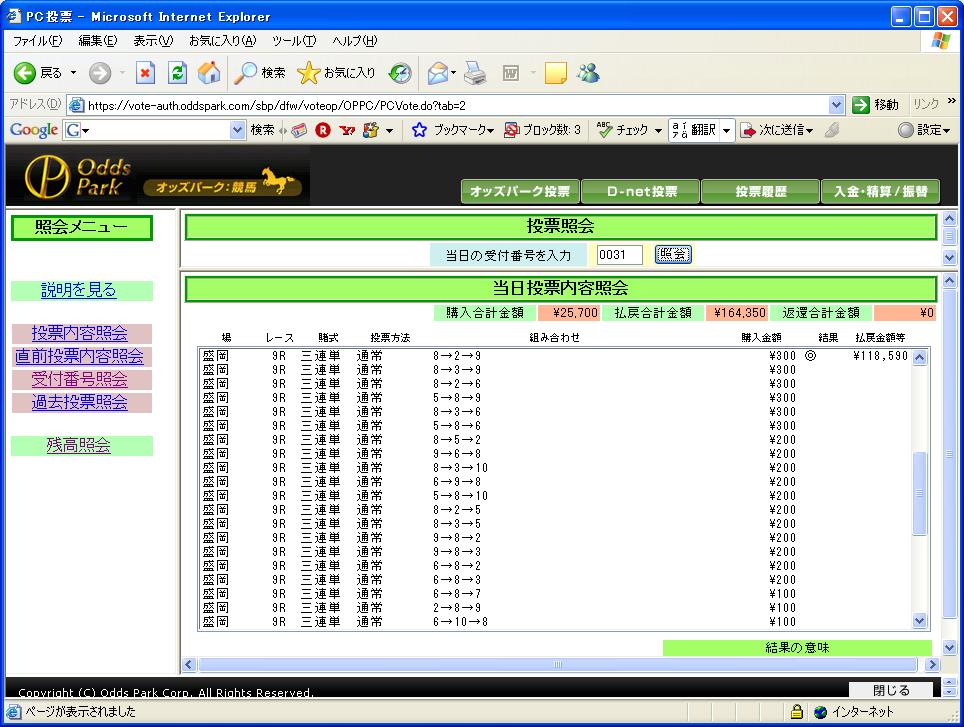Click the 閉じる close button at bottom
Screen dimensions: 964x727
pyautogui.click(x=891, y=690)
